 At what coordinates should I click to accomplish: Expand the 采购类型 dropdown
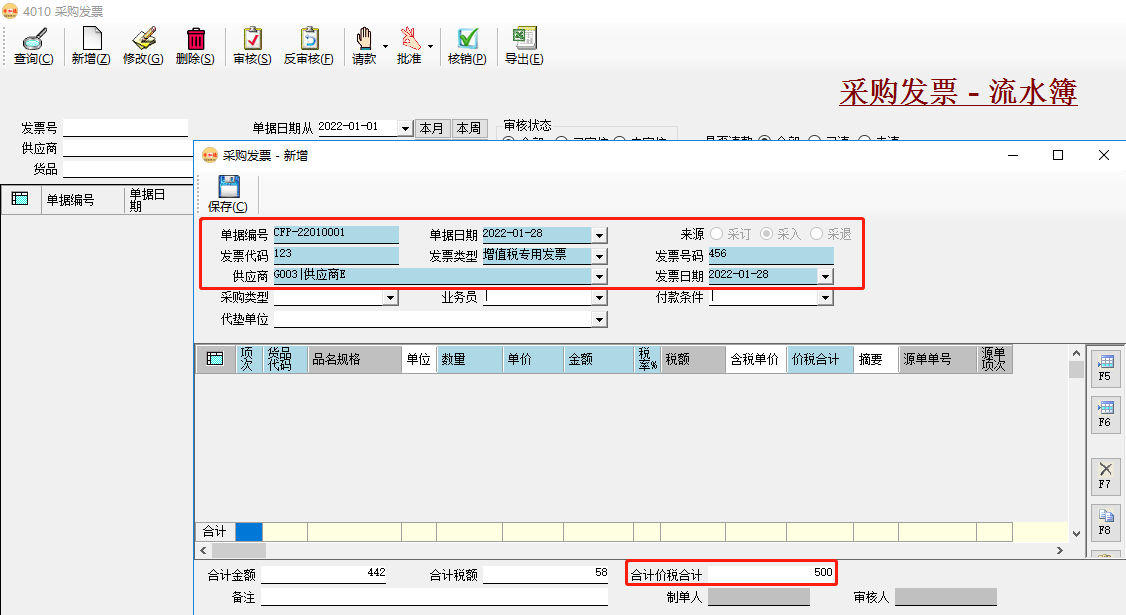[390, 298]
